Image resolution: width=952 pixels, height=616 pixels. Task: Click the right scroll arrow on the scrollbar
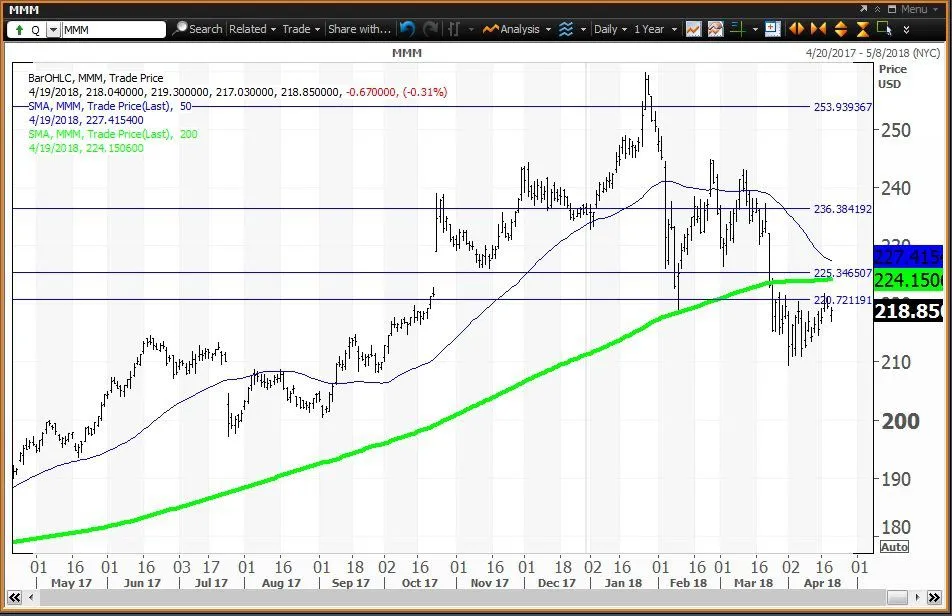(x=917, y=598)
